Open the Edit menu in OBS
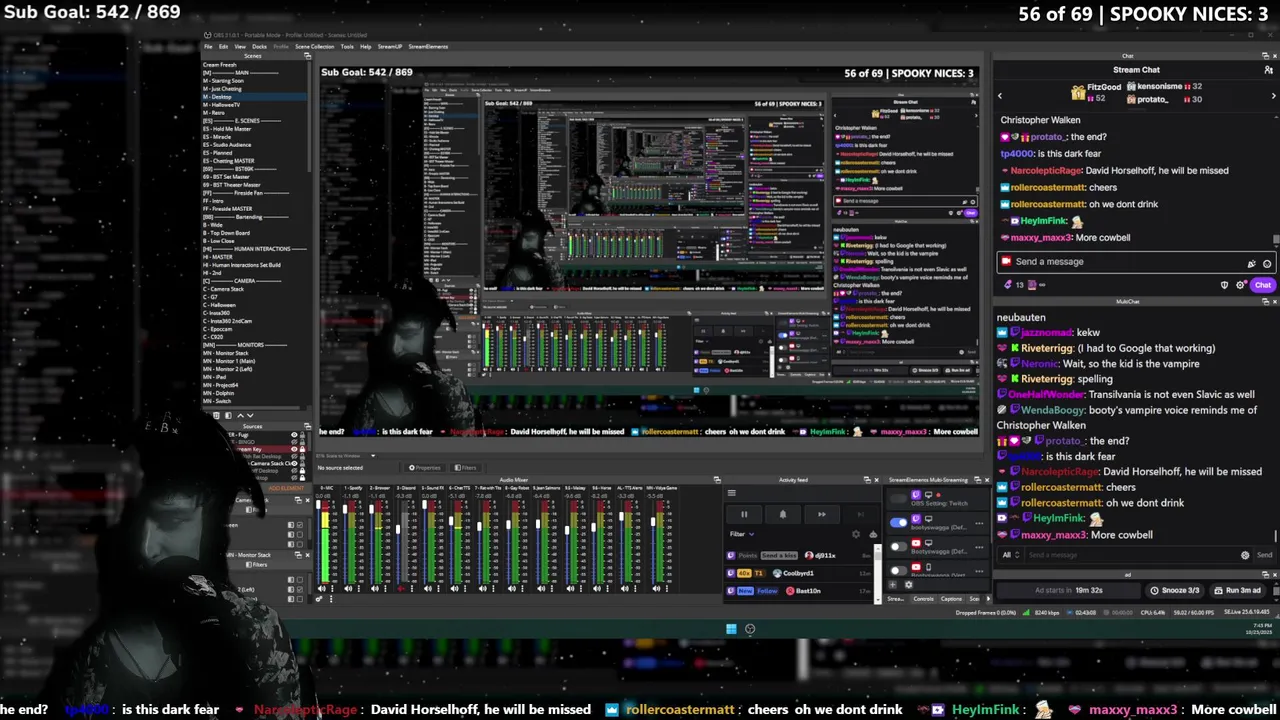Screen dimensions: 1280x720 pos(223,46)
